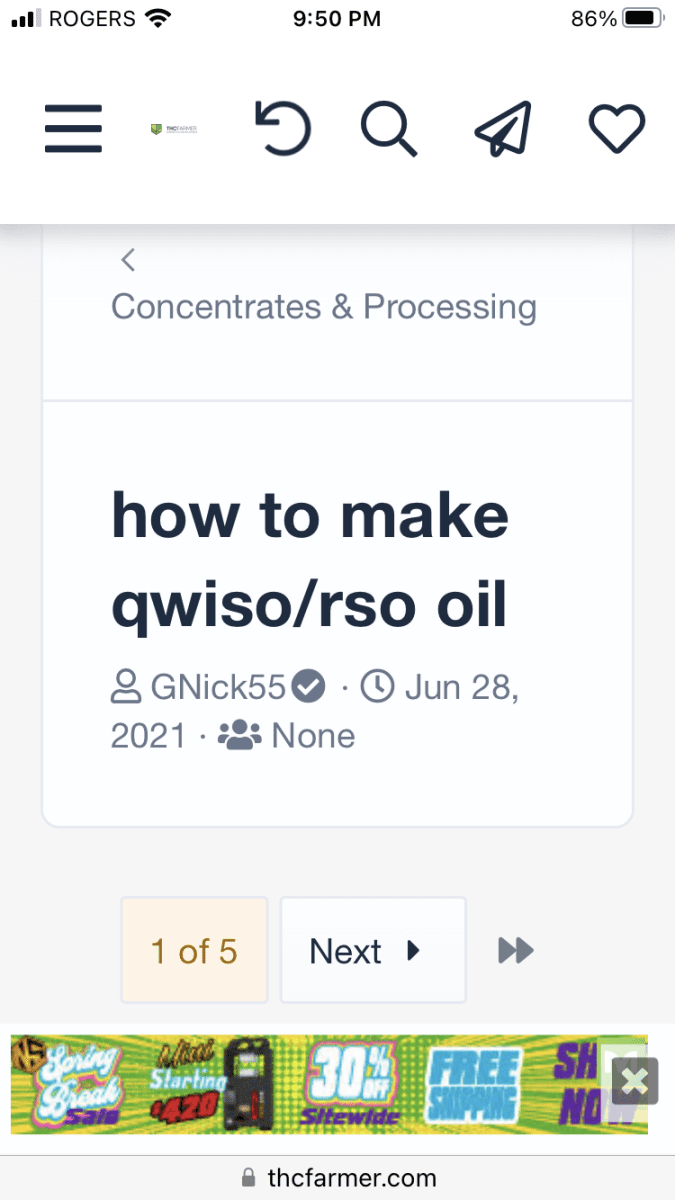Tap the THCFarmer logo
The height and width of the screenshot is (1200, 675).
[174, 129]
